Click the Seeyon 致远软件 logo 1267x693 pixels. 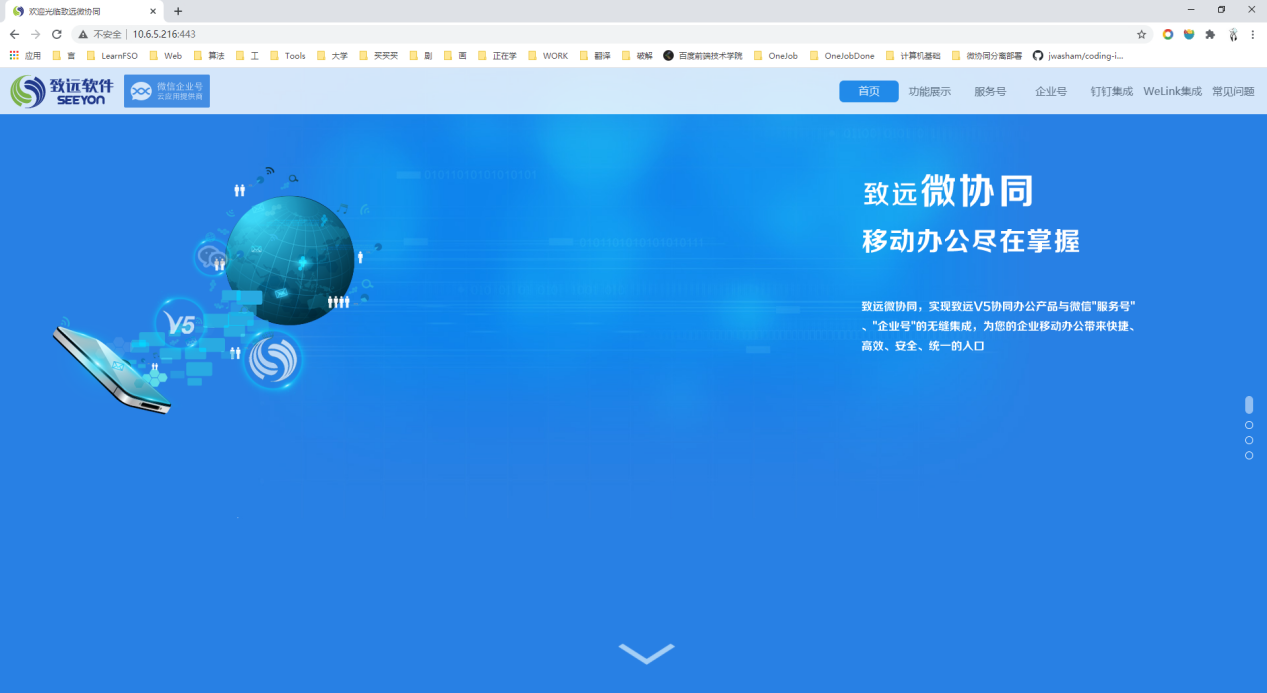[x=62, y=91]
